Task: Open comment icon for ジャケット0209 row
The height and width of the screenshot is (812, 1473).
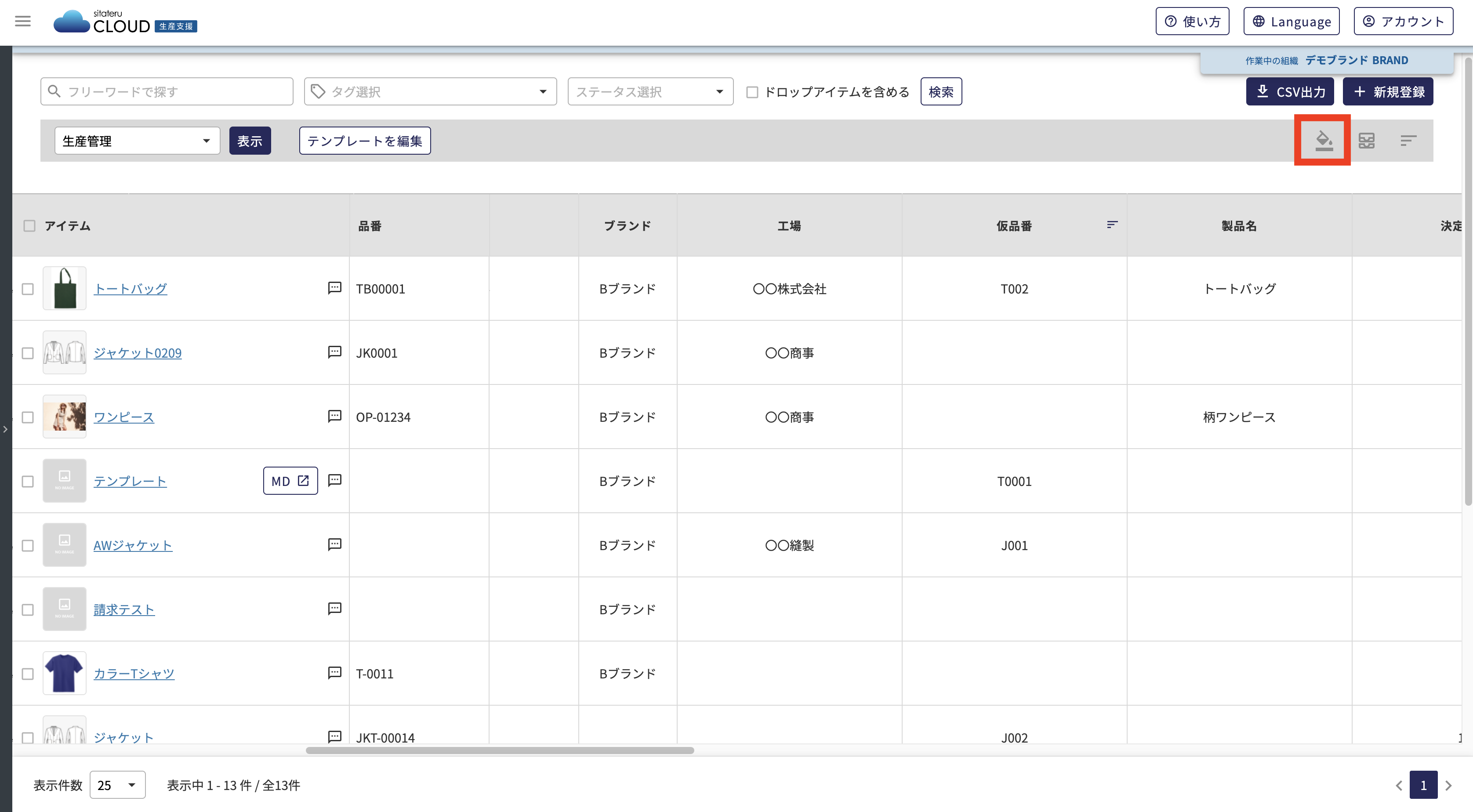Action: 334,352
